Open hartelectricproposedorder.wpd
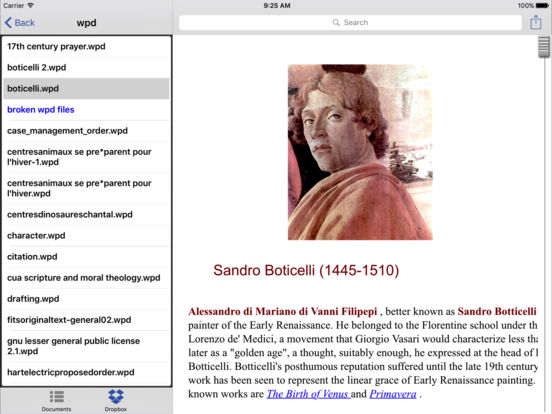The image size is (552, 414). point(86,372)
